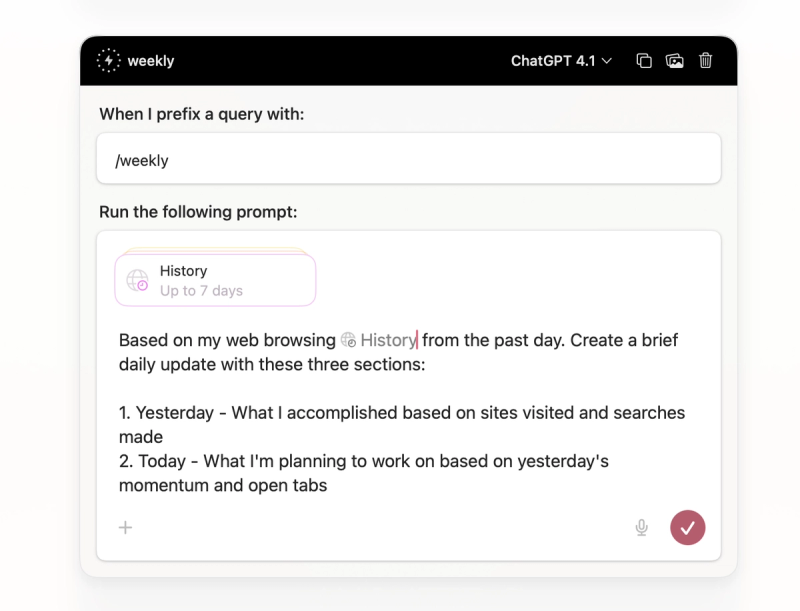
Task: Open the History context card
Action: coord(215,280)
